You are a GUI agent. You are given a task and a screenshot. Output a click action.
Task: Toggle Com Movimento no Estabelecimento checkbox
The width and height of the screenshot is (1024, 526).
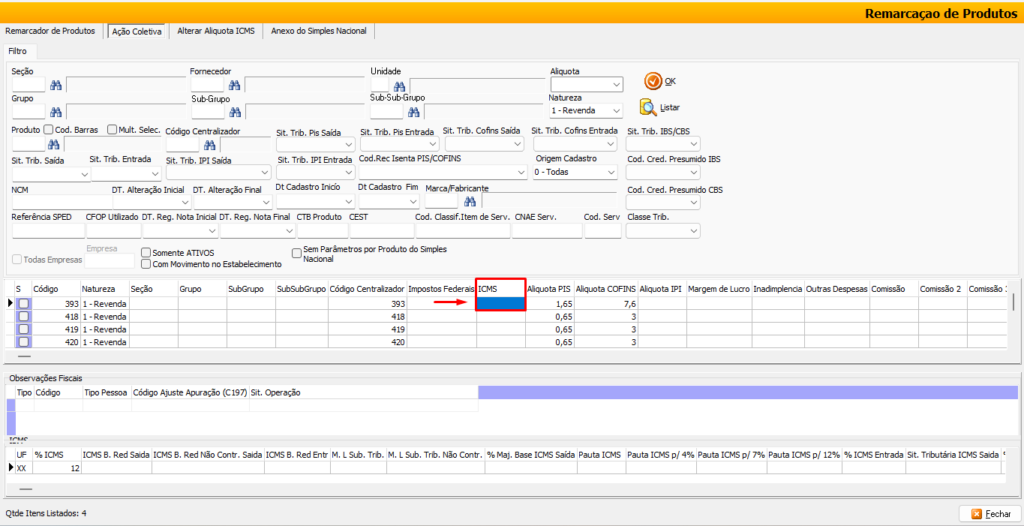click(146, 264)
